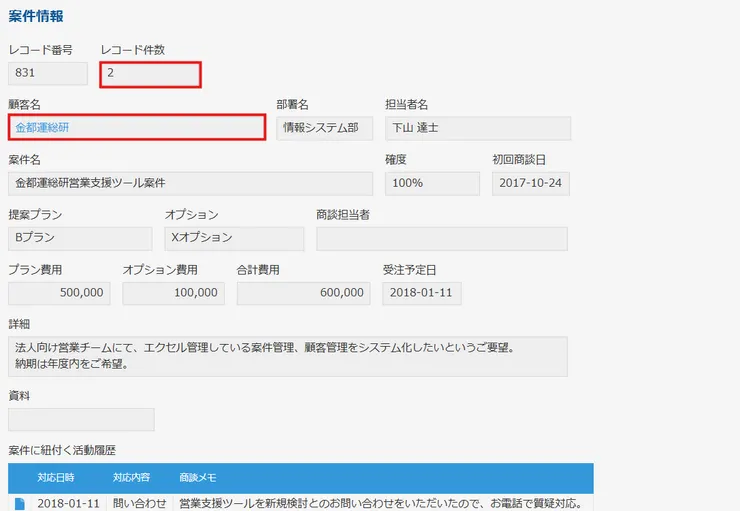The width and height of the screenshot is (740, 511).
Task: Click the empty 資料 attachment field
Action: 81,419
